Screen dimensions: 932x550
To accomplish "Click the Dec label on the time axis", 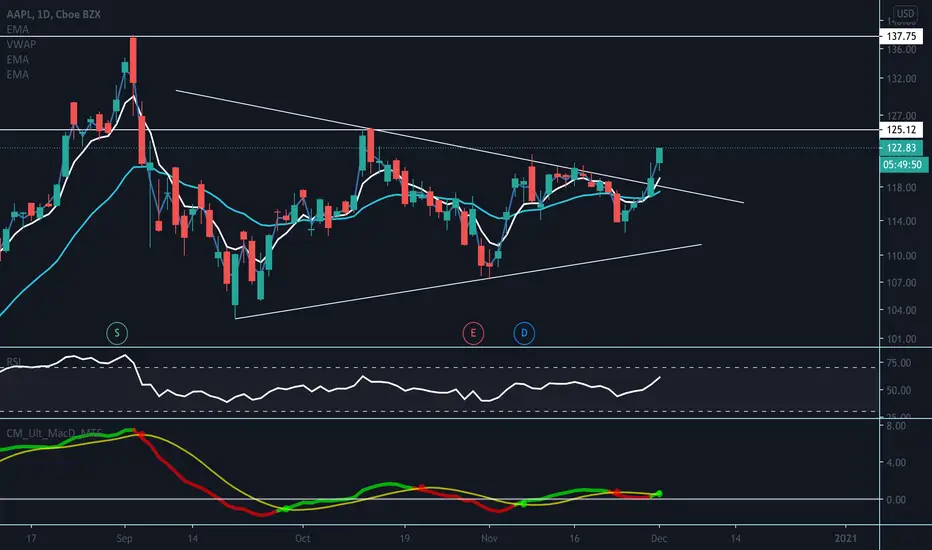I will coord(659,539).
